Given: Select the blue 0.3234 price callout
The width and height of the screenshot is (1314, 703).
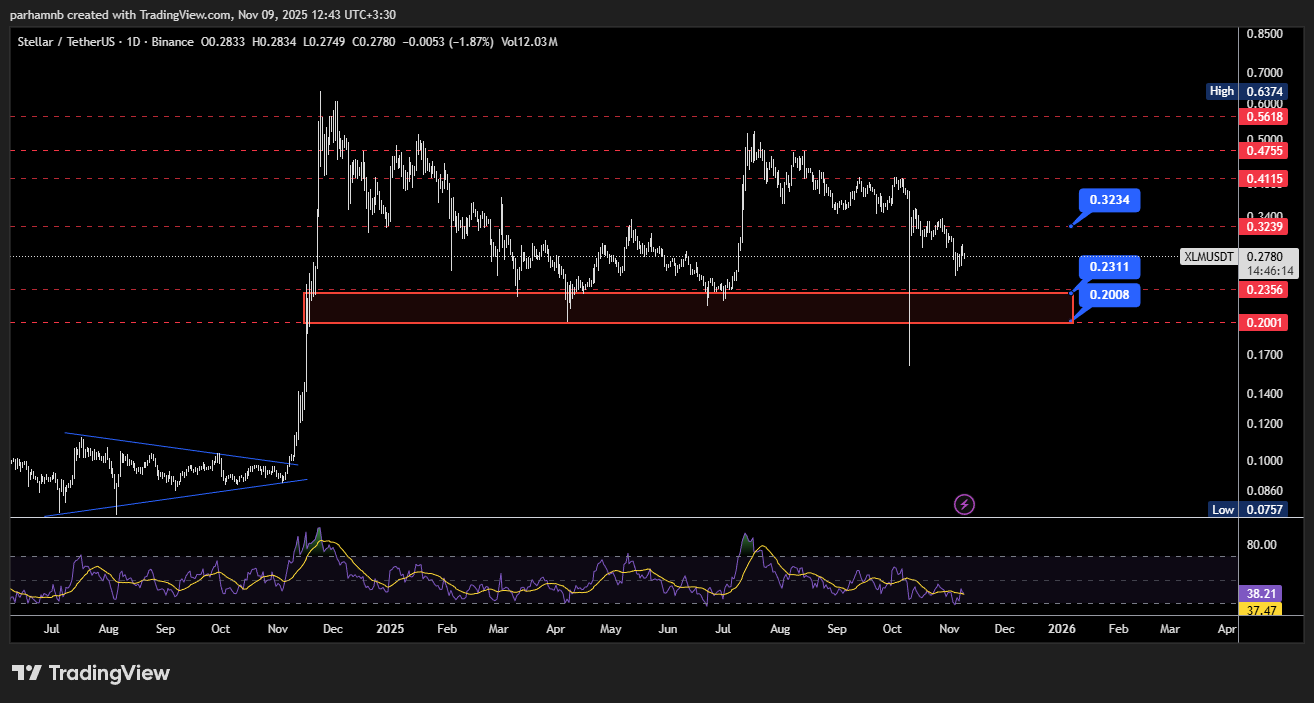Looking at the screenshot, I should [1109, 200].
